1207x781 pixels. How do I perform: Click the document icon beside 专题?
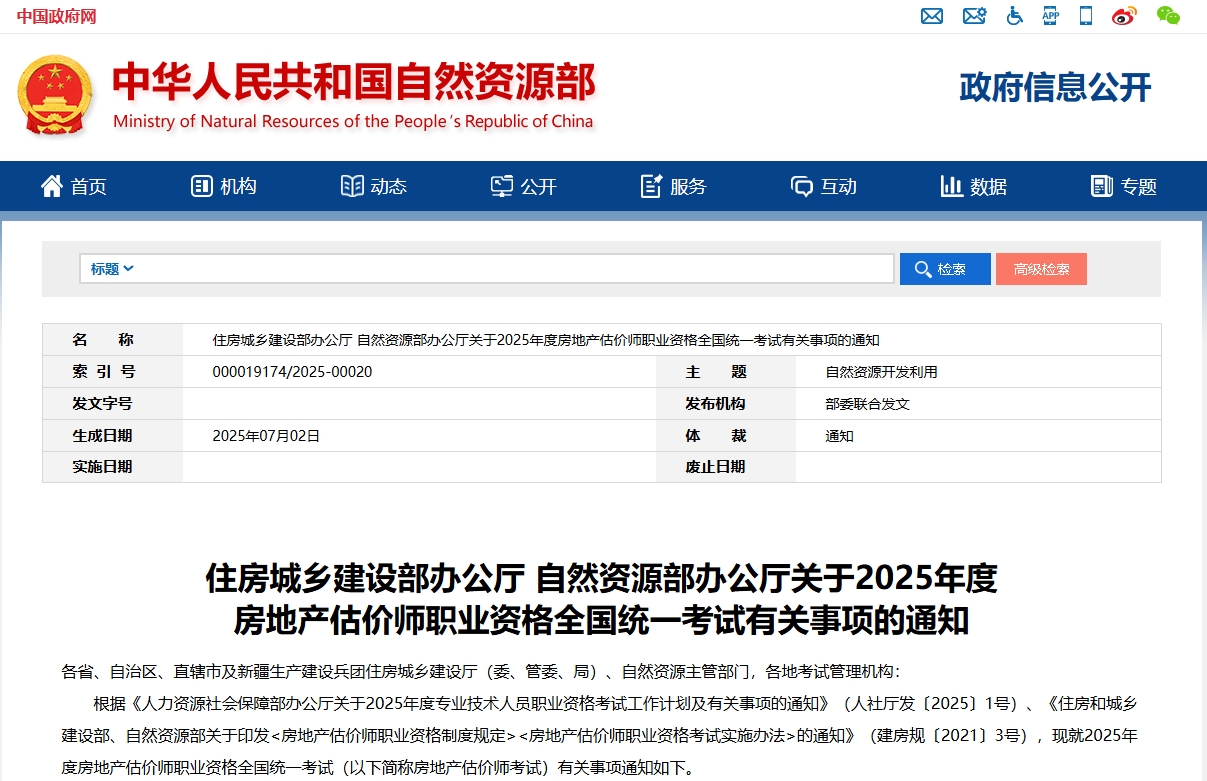point(1102,186)
